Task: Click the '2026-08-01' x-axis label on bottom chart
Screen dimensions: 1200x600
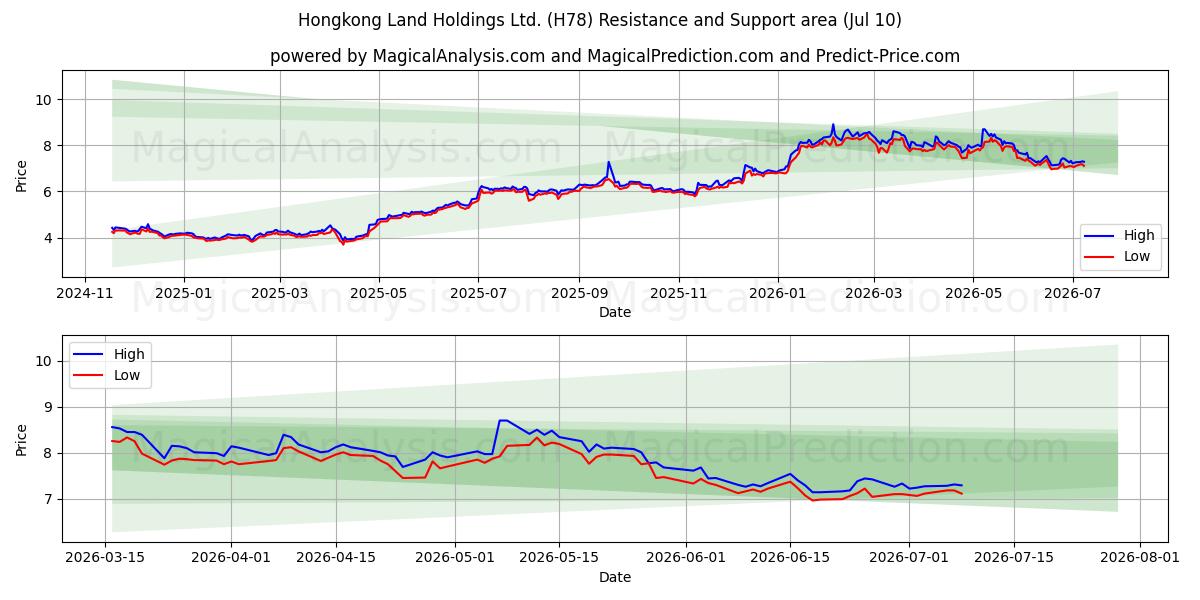Action: click(1140, 560)
